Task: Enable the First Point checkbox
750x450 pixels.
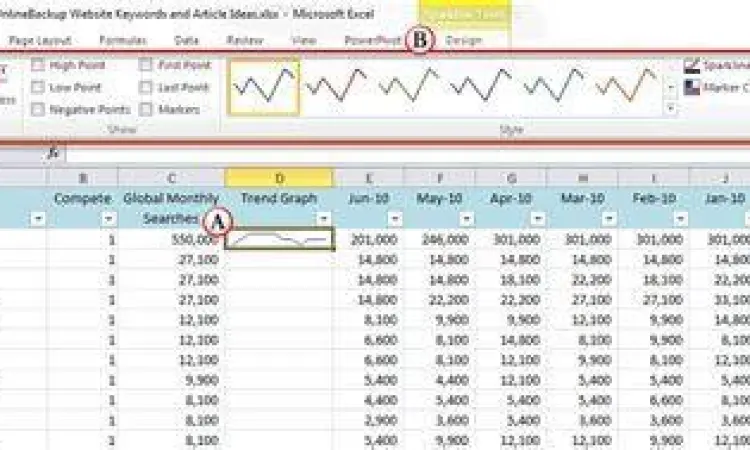Action: [145, 65]
